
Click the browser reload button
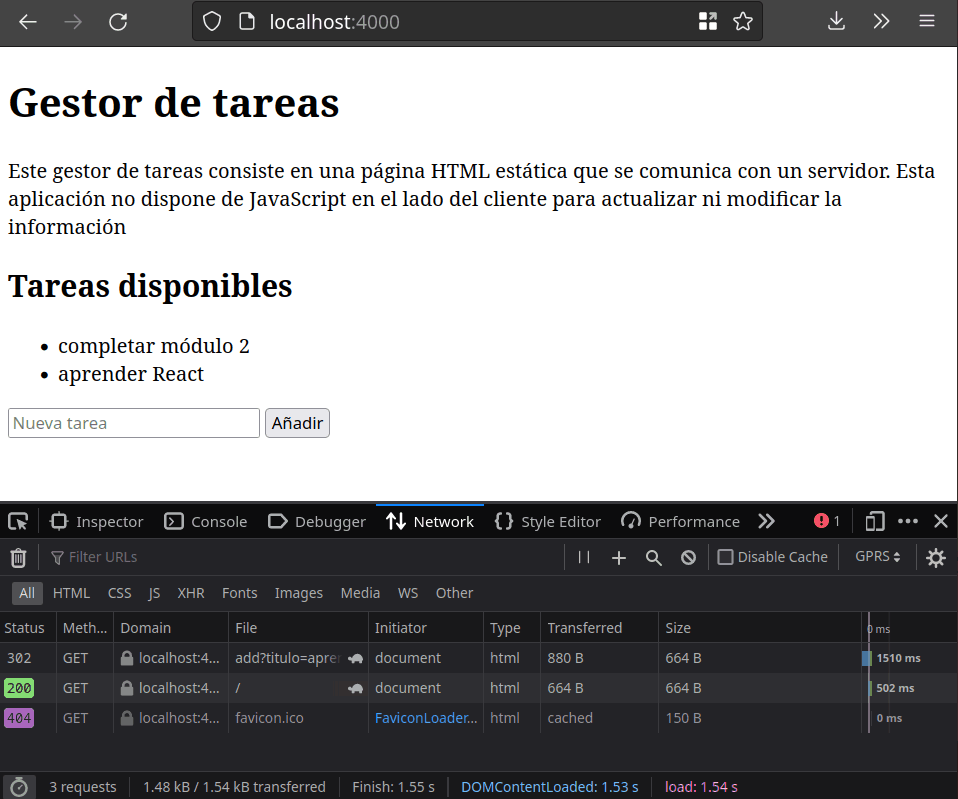[118, 21]
